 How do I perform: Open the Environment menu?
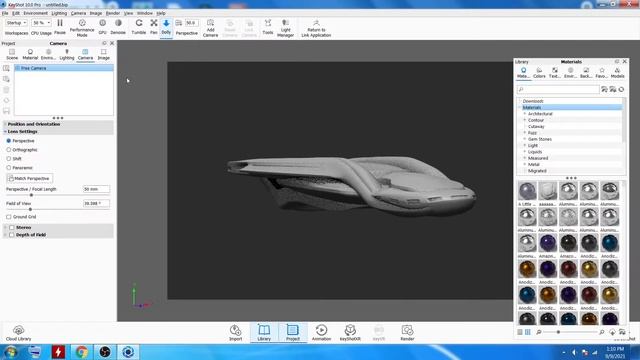click(x=36, y=13)
